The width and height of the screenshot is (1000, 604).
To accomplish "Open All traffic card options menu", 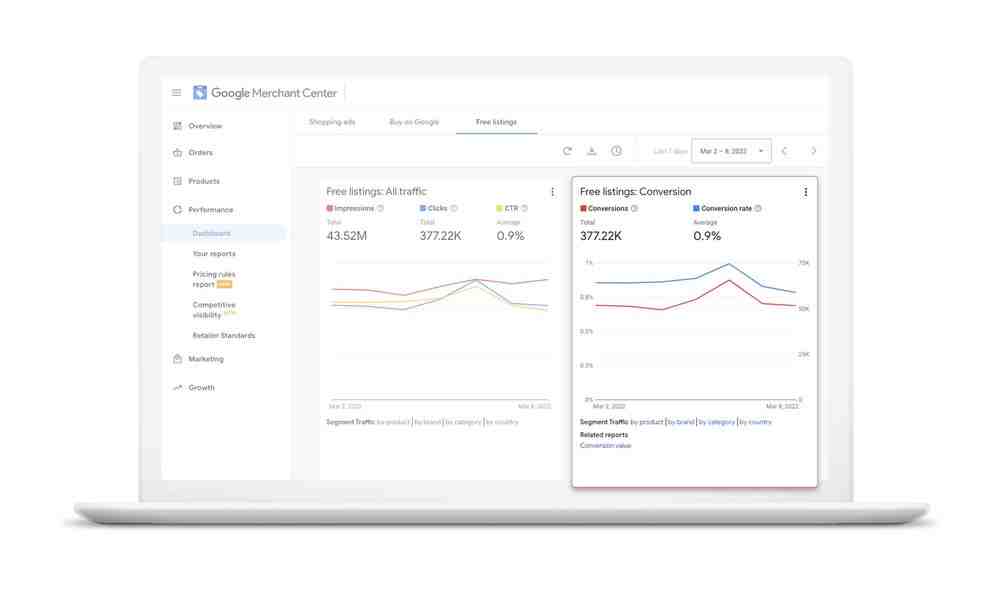I will 552,192.
